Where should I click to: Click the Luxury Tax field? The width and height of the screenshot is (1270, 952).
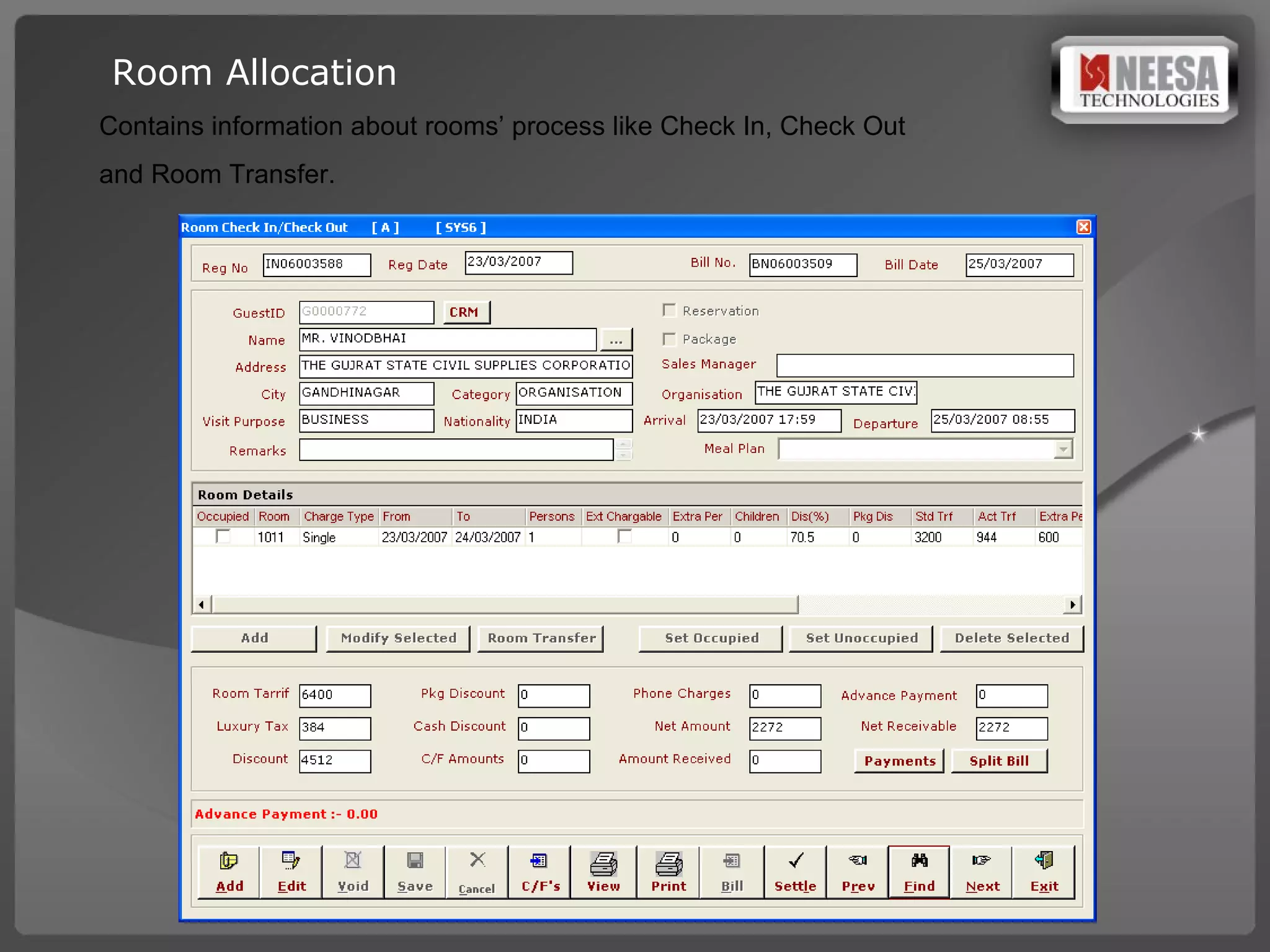pyautogui.click(x=335, y=728)
